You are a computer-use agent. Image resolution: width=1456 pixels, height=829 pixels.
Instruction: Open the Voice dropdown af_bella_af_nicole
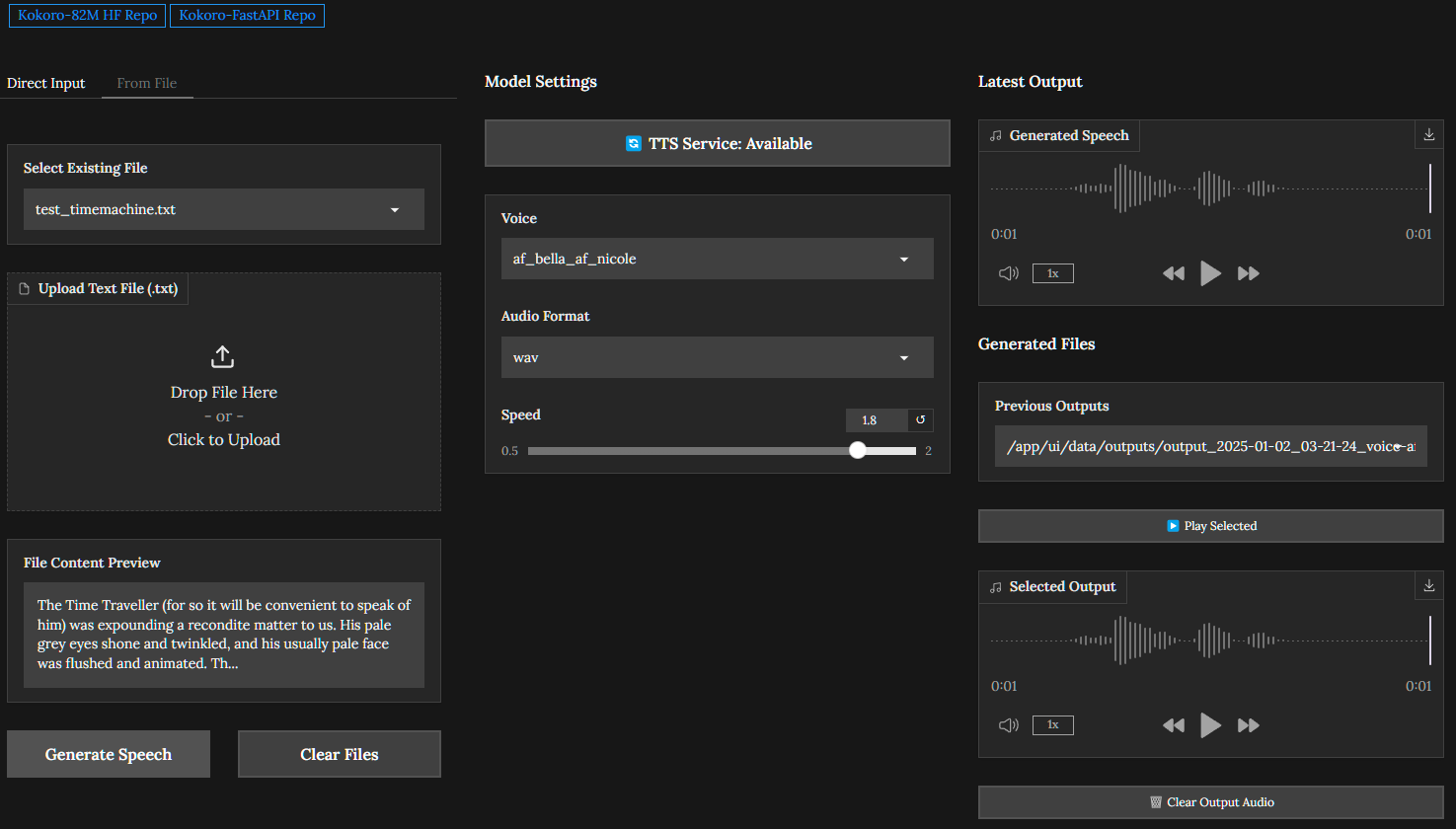click(717, 259)
